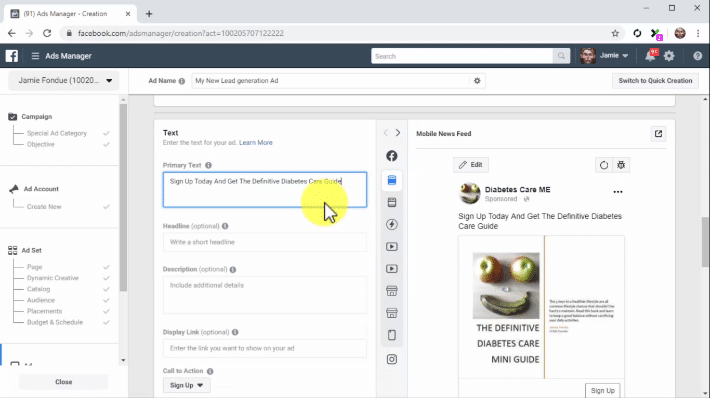Click Learn More link
710x398 pixels.
[255, 143]
